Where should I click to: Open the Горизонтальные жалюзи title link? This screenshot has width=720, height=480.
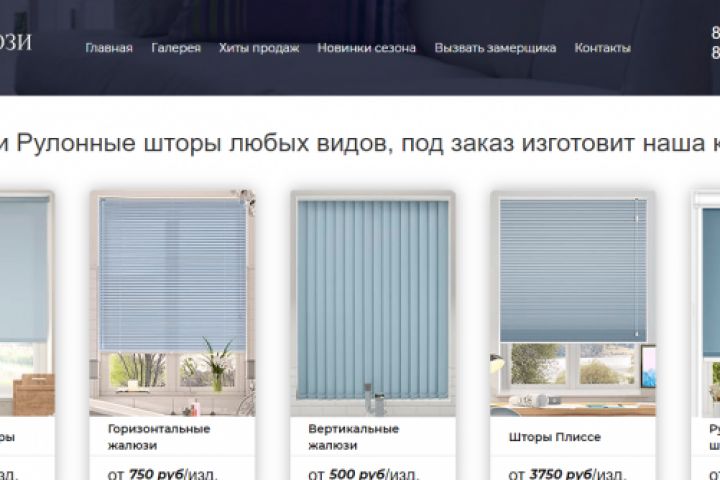[x=159, y=437]
